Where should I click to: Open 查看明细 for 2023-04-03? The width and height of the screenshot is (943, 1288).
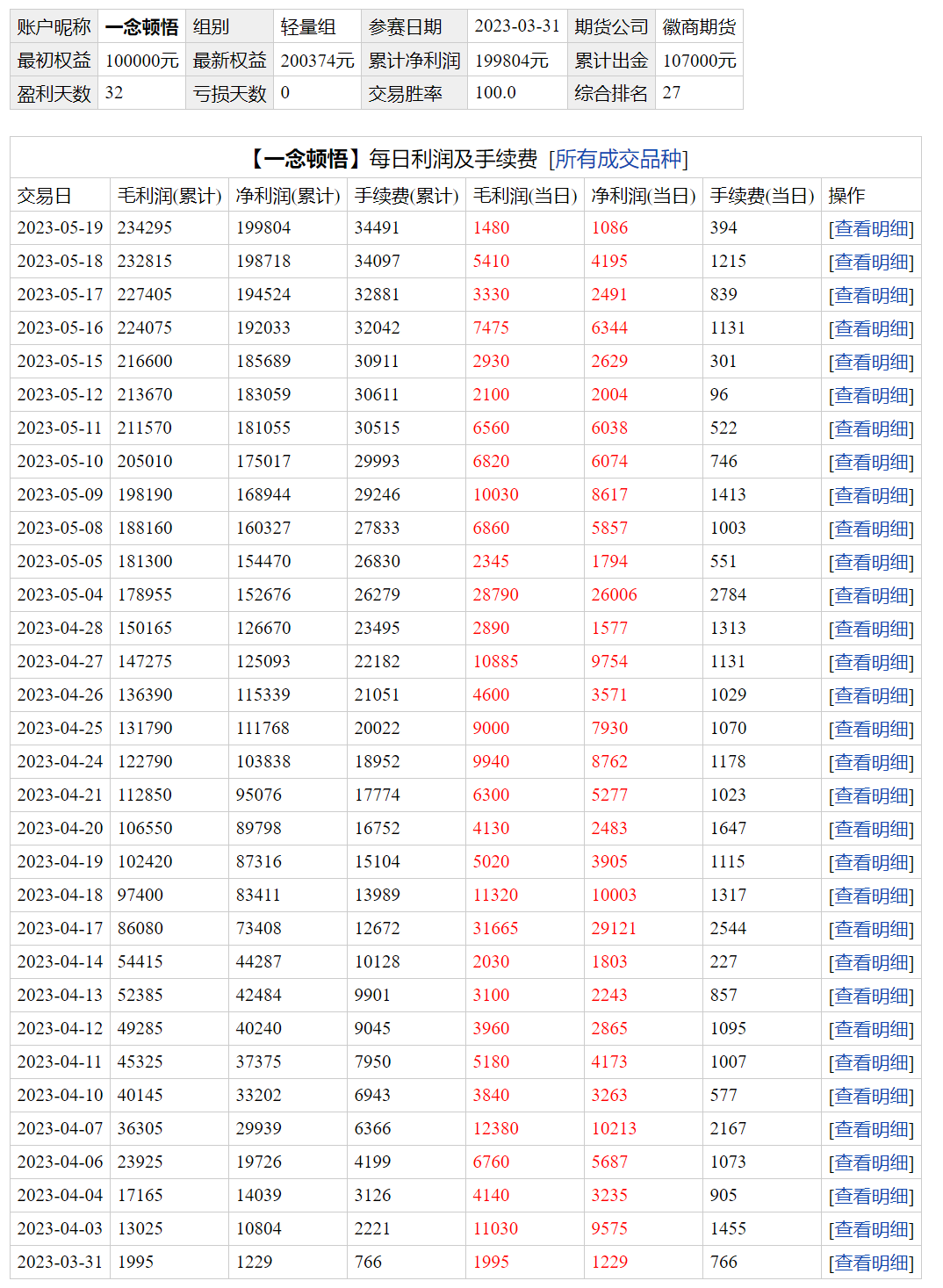click(871, 1229)
